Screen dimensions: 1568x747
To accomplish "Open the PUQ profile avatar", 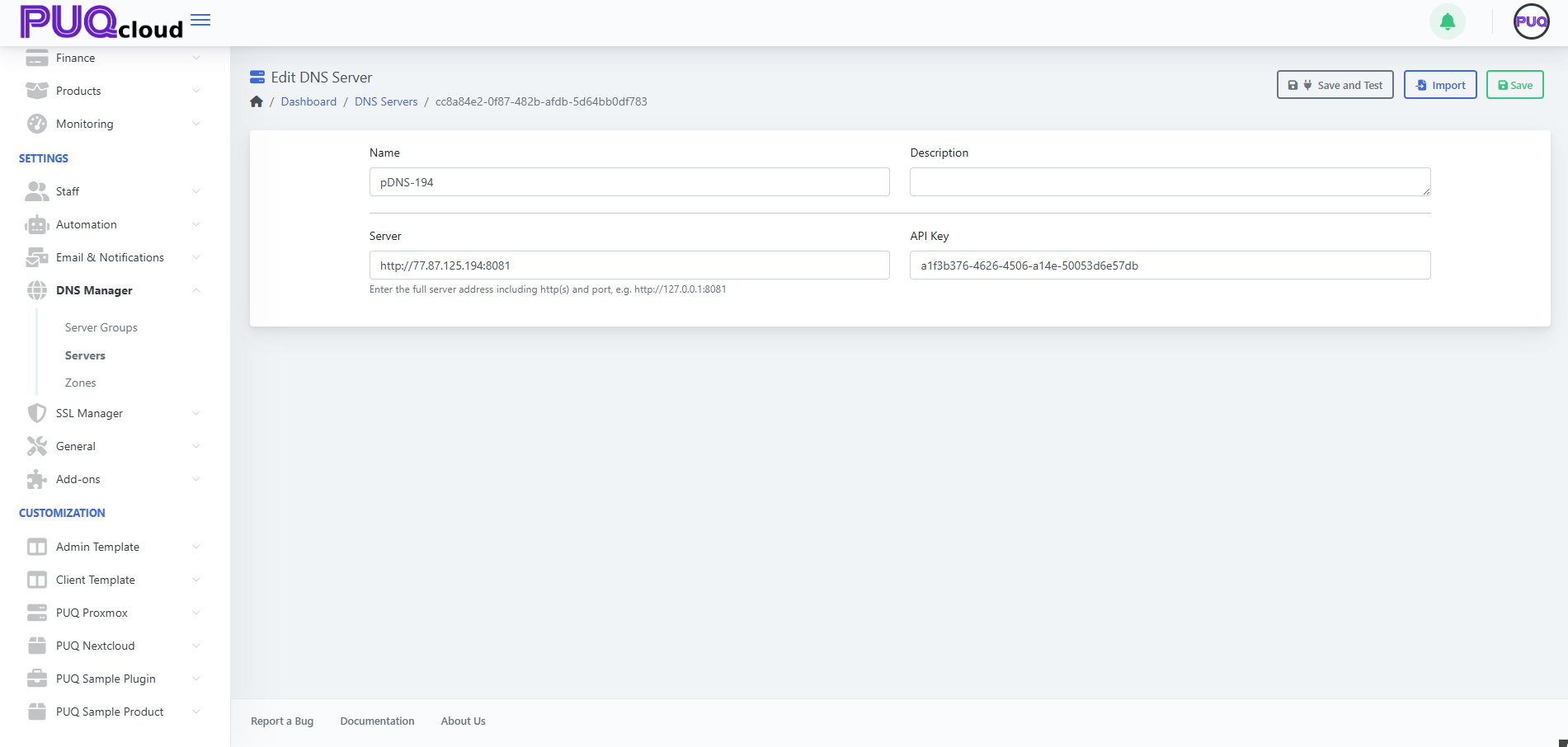I will point(1531,21).
